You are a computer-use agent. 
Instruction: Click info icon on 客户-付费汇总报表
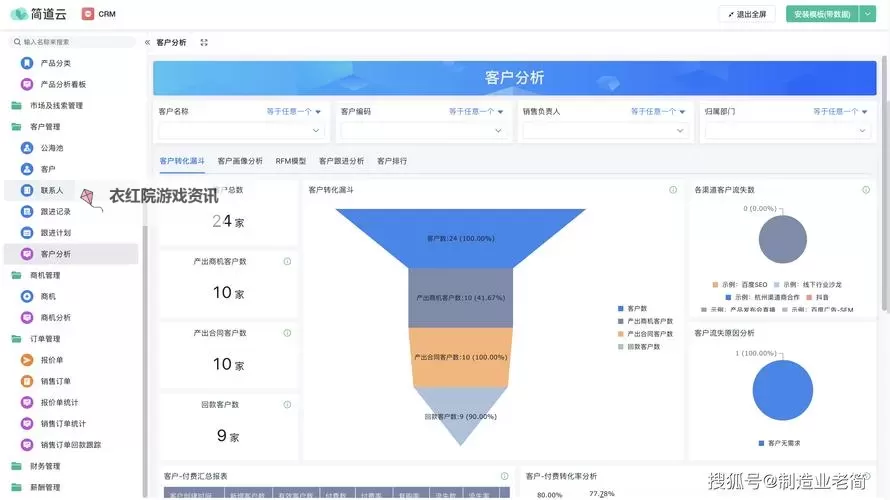pos(504,476)
